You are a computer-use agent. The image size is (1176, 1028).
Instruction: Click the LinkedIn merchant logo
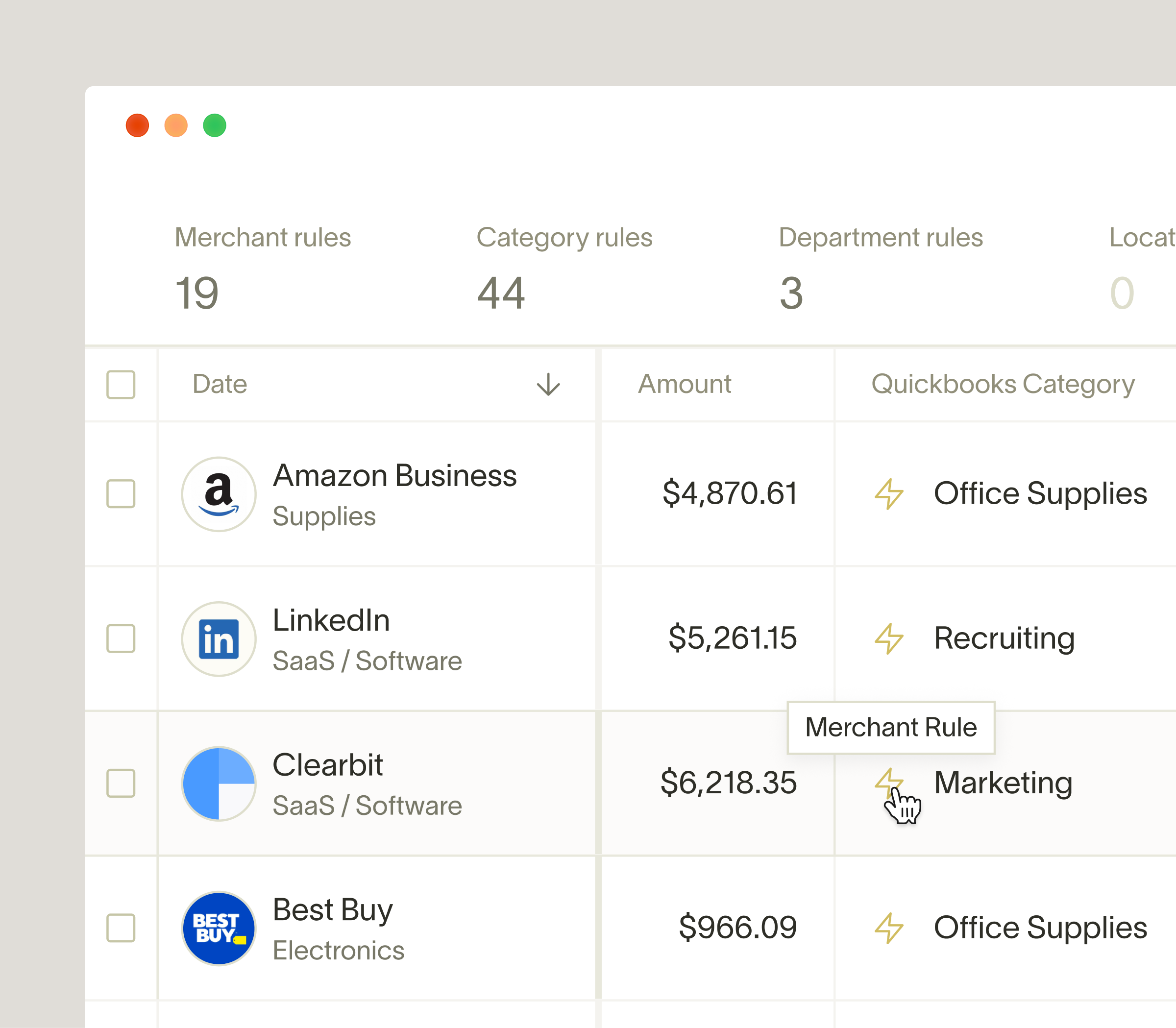click(218, 638)
